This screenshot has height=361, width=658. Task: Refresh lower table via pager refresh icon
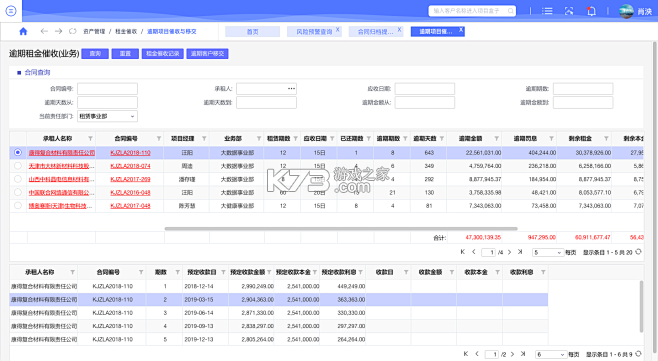pyautogui.click(x=638, y=354)
